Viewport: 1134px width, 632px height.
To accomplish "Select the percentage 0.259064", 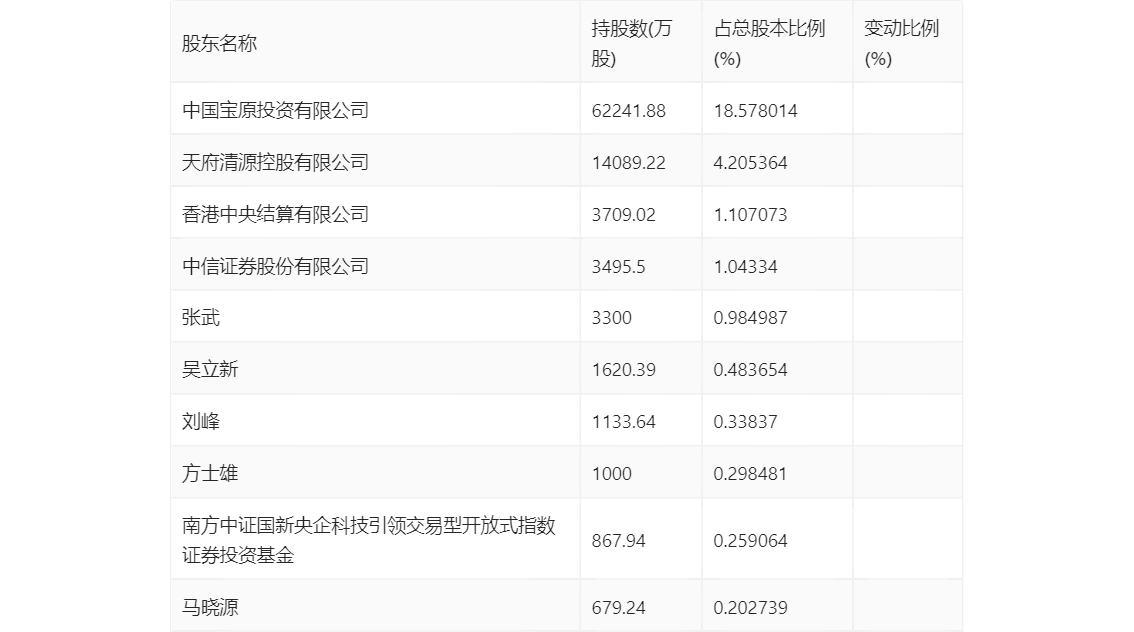I will pyautogui.click(x=750, y=541).
